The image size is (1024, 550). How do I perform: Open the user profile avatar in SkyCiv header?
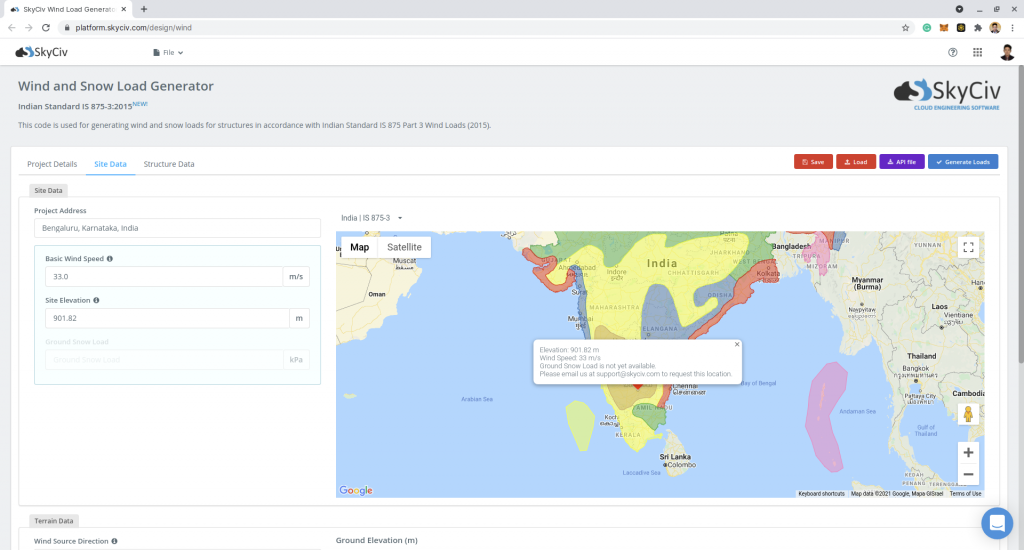coord(1007,52)
